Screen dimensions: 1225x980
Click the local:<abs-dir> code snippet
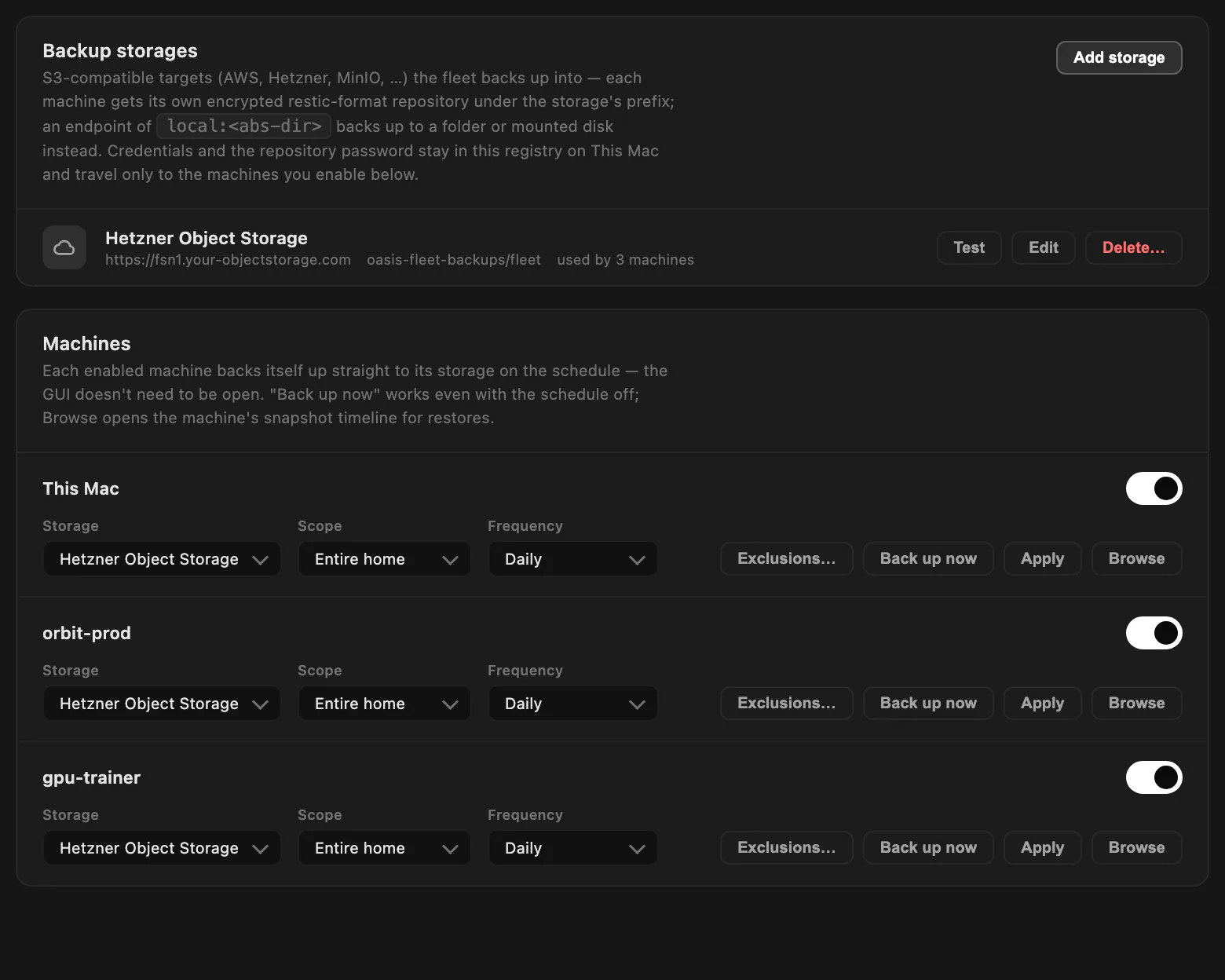coord(244,126)
